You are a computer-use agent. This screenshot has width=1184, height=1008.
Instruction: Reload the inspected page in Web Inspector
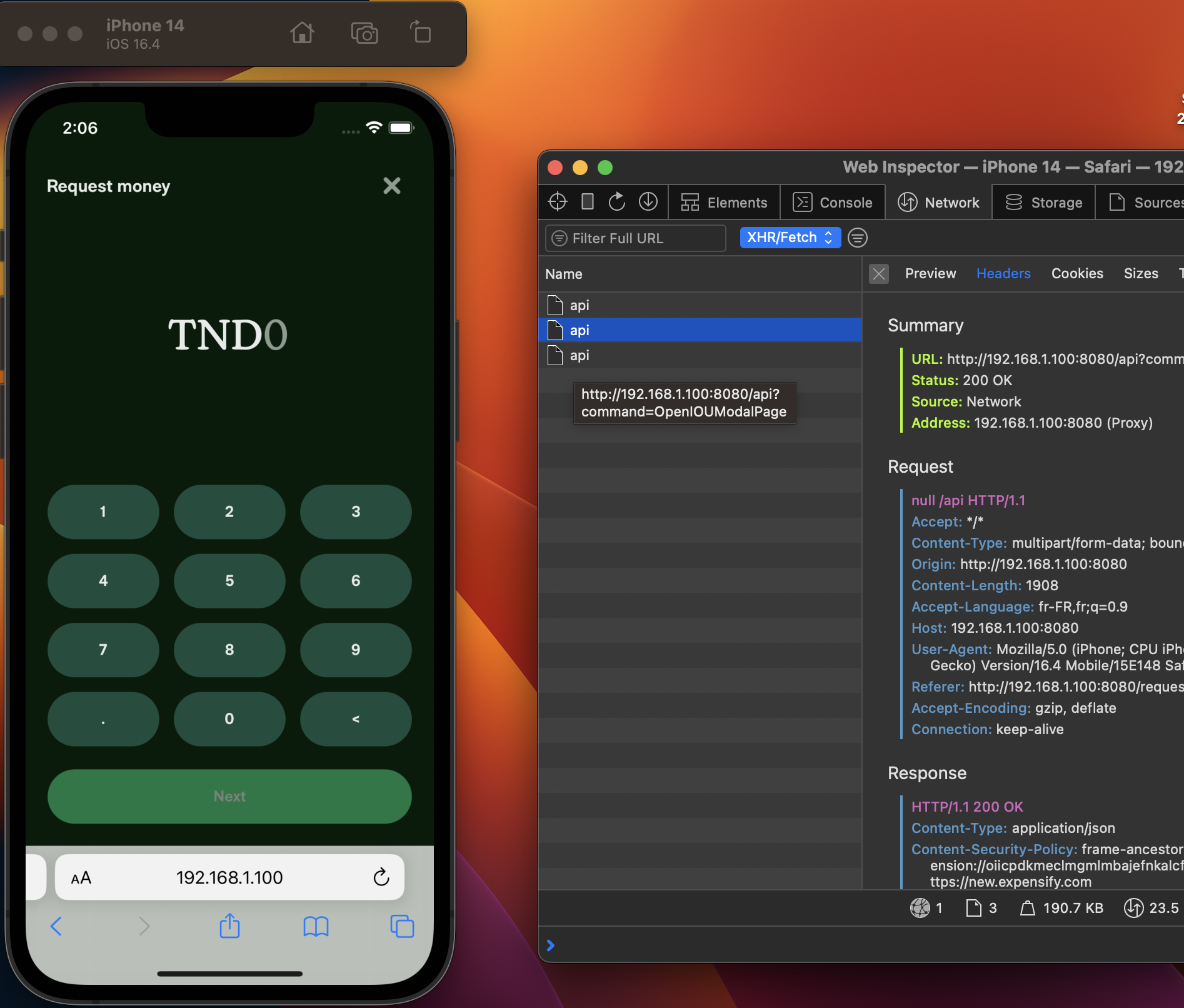(x=616, y=201)
